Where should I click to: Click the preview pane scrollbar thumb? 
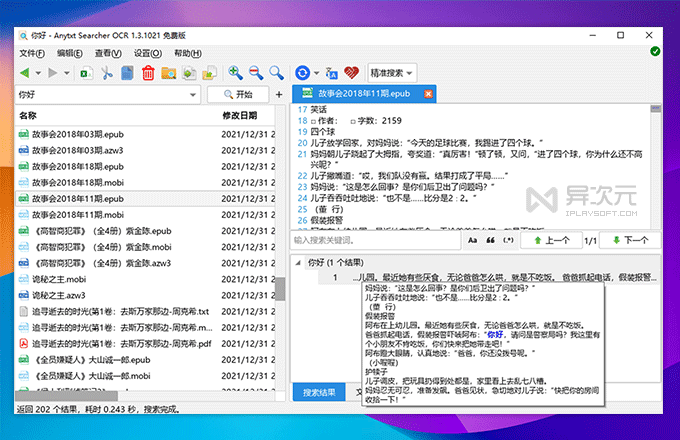(x=656, y=108)
